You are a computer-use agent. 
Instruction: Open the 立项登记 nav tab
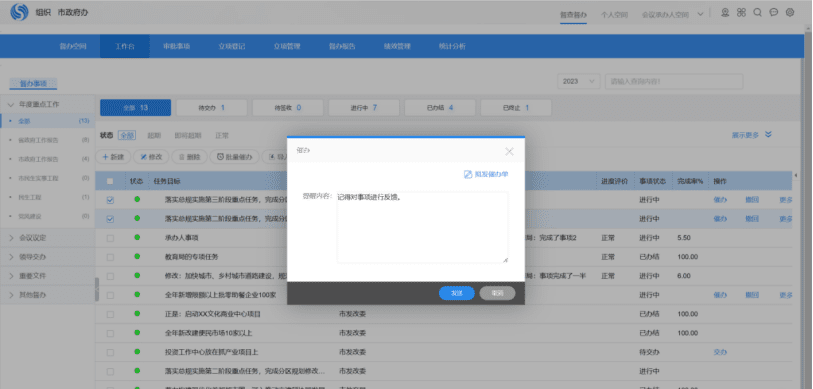coord(232,46)
